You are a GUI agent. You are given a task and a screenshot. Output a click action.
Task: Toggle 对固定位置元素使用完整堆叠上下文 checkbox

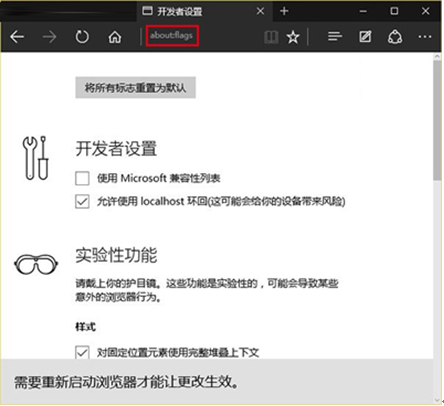point(82,352)
